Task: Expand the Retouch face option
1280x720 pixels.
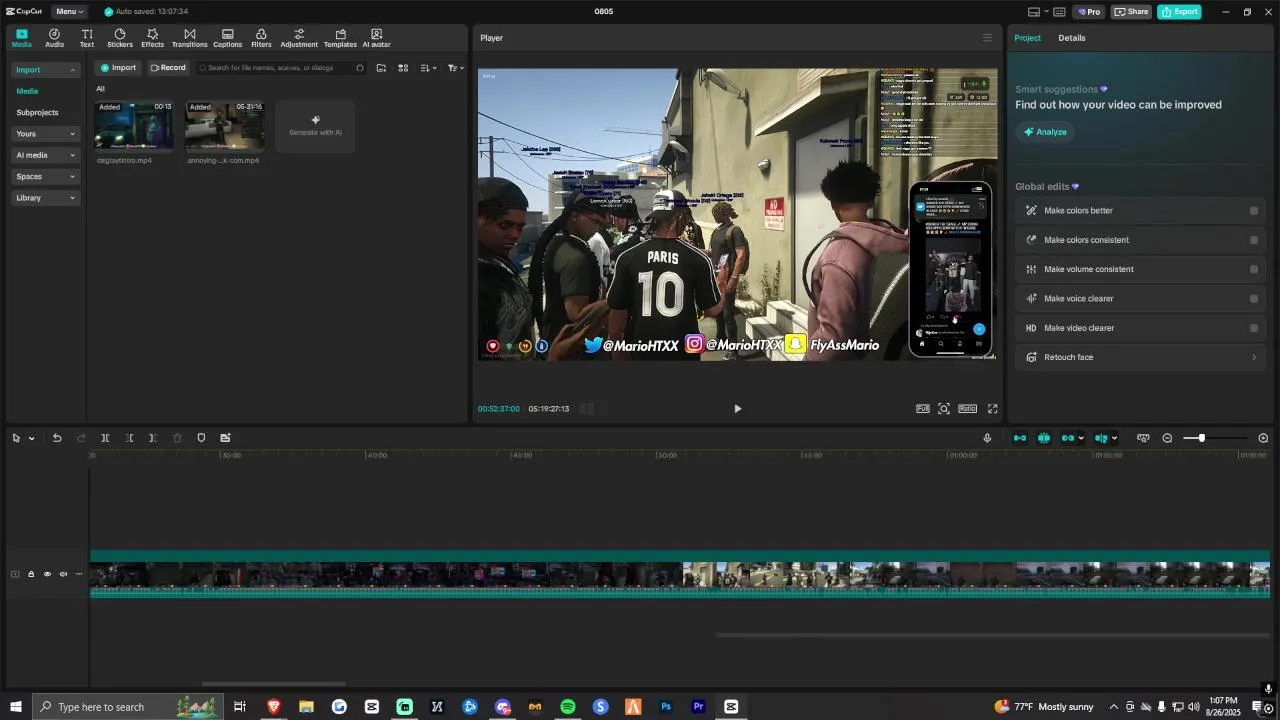Action: 1140,357
